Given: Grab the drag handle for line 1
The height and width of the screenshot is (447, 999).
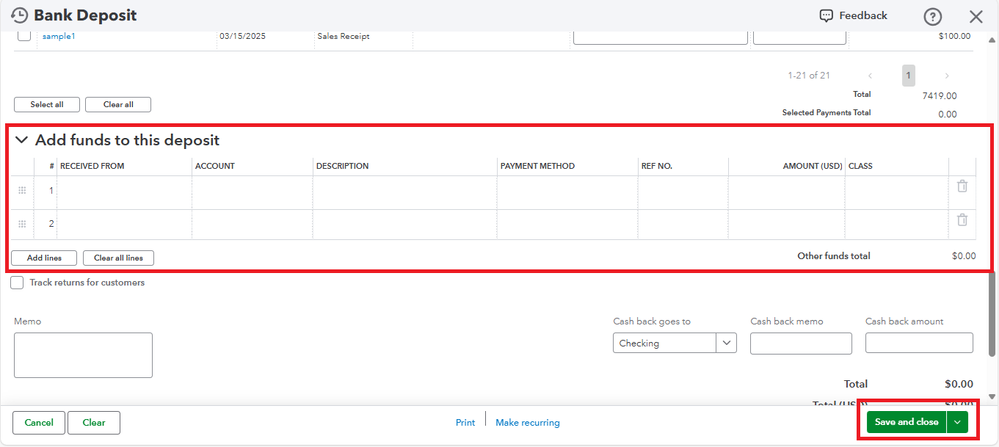Looking at the screenshot, I should [x=22, y=190].
